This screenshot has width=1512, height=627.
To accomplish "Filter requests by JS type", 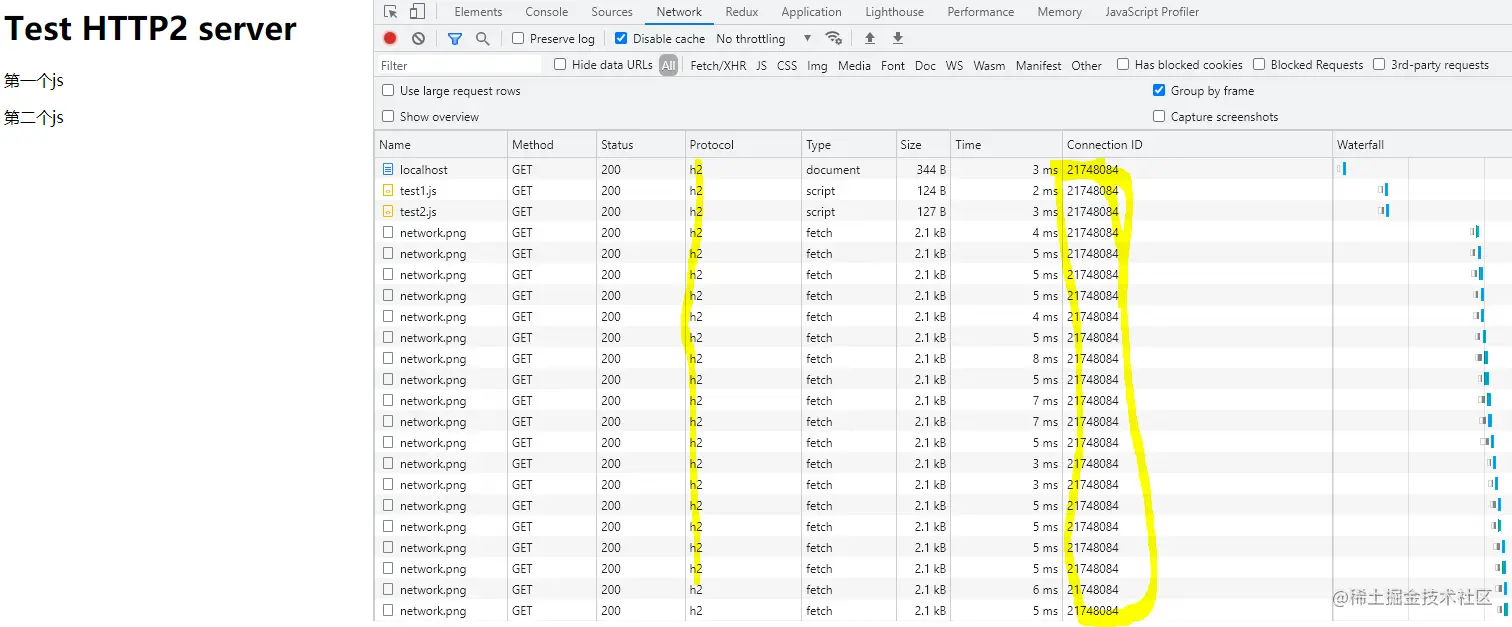I will [762, 65].
